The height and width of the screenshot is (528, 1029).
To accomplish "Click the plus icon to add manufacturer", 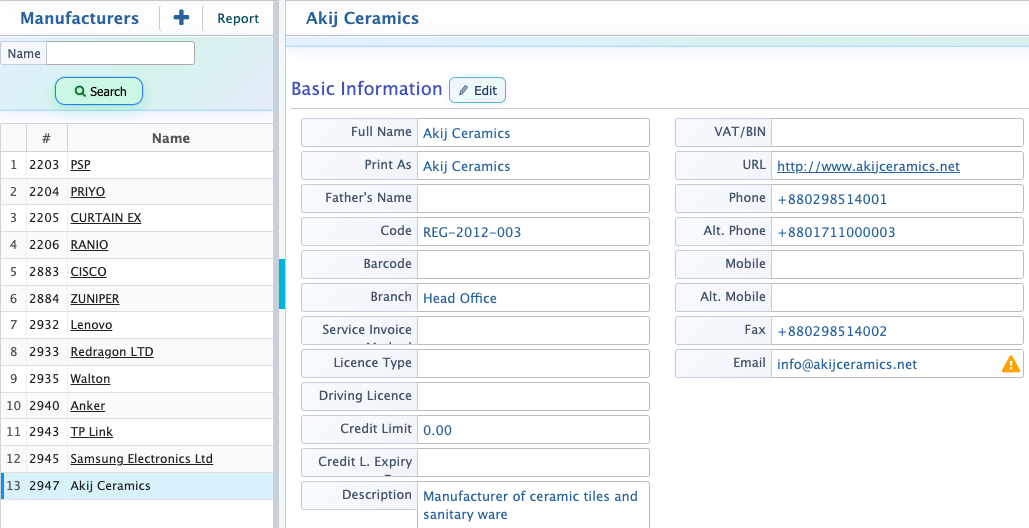I will (181, 18).
